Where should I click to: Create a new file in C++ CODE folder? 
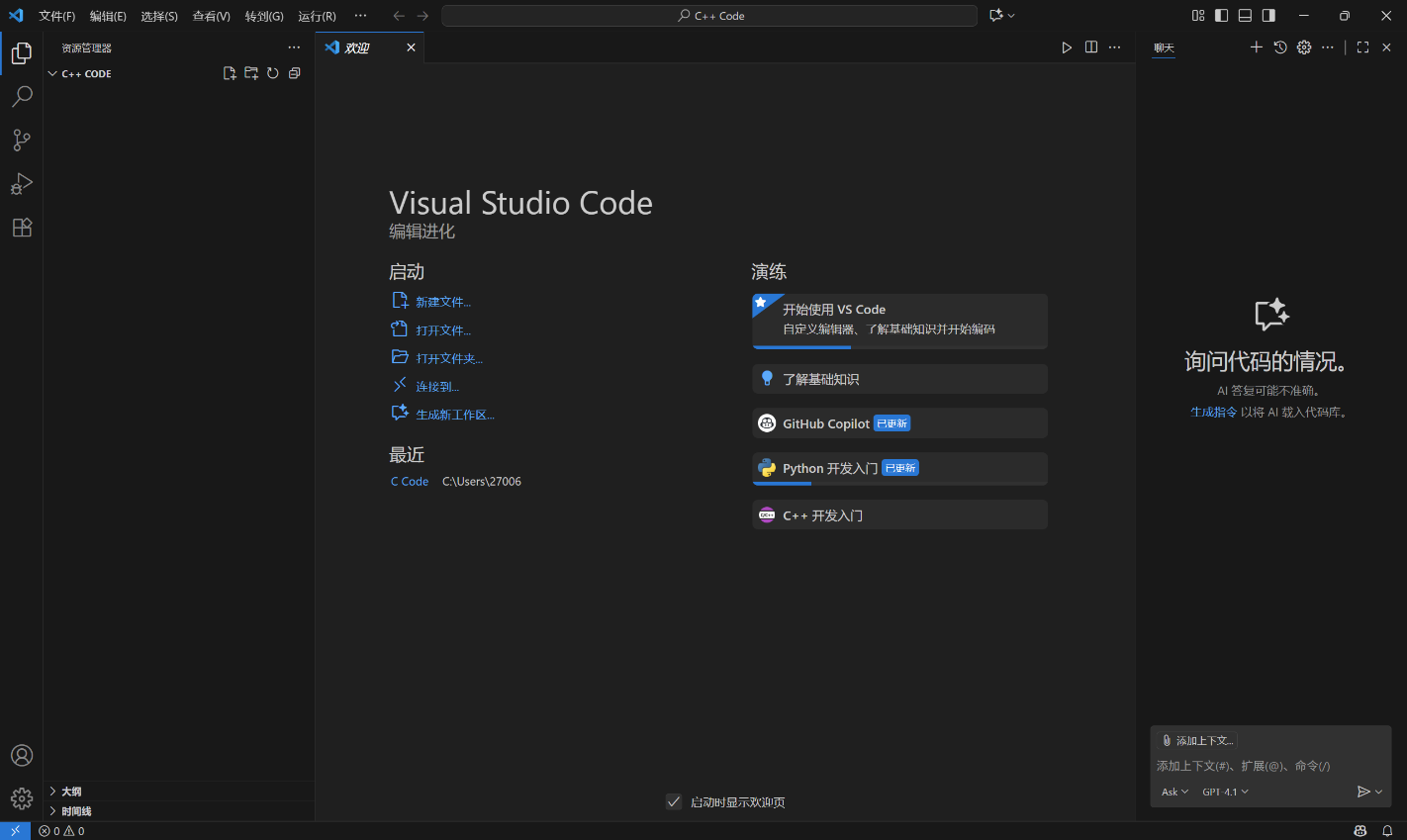click(x=230, y=73)
